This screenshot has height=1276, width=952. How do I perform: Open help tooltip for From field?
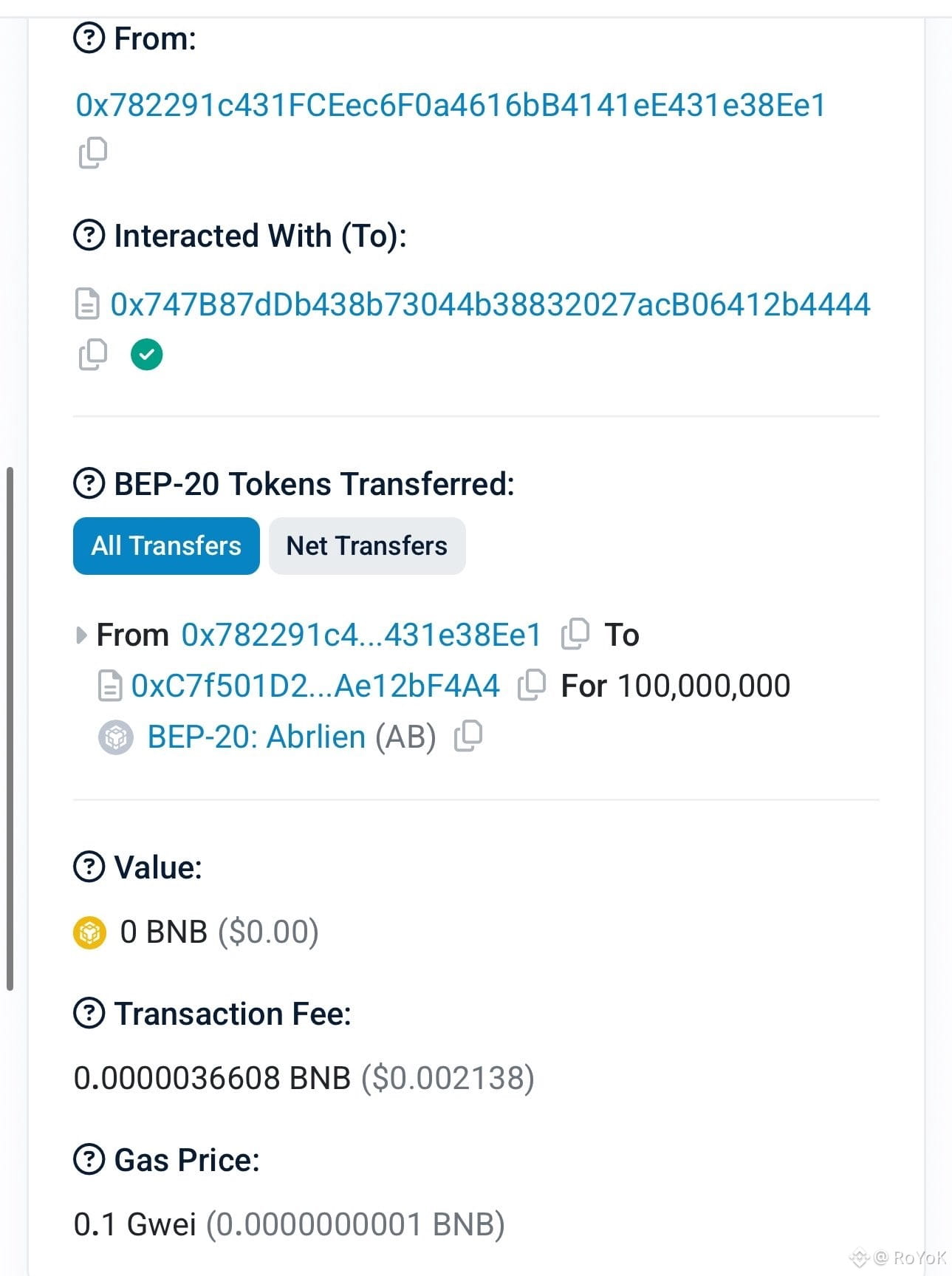click(x=89, y=38)
